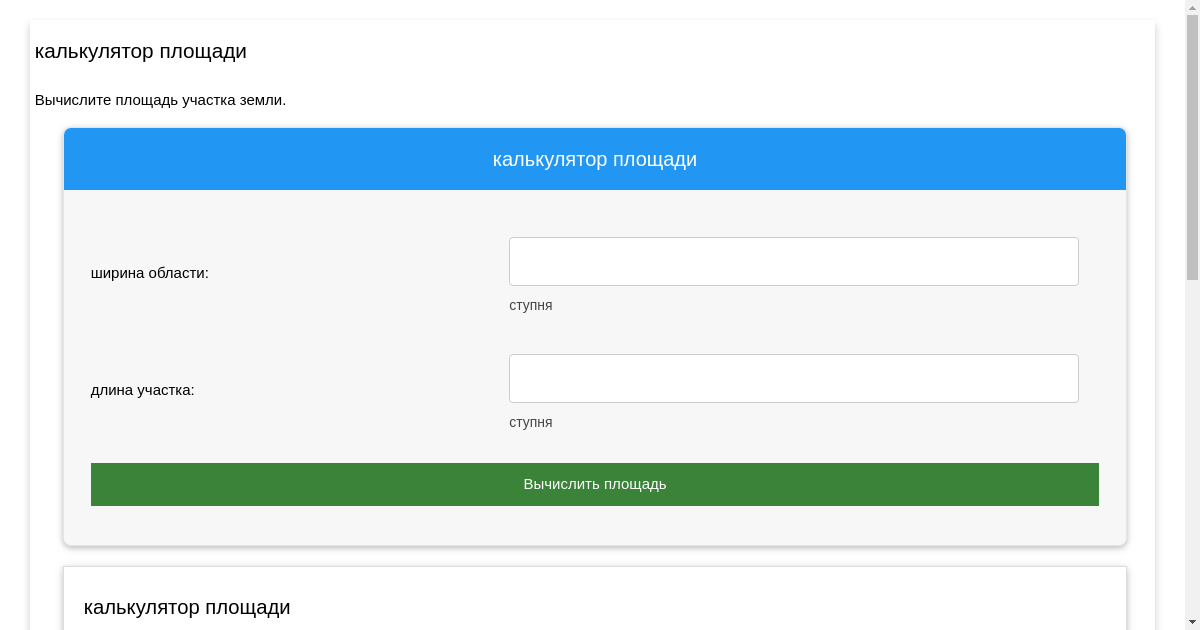1200x630 pixels.
Task: Click empty gray space below the Вычислить площадь button
Action: coord(594,526)
